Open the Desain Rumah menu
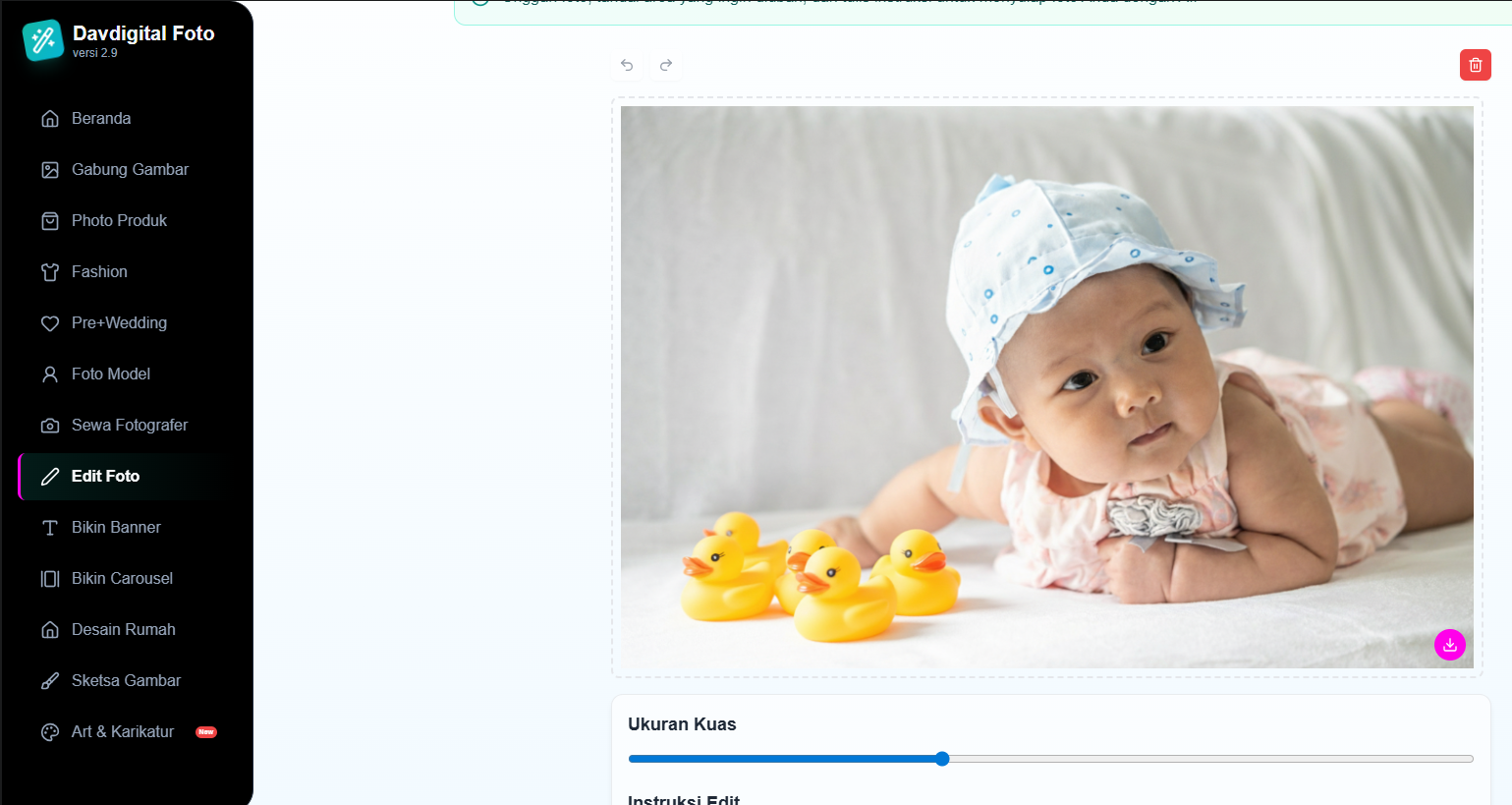 coord(123,630)
